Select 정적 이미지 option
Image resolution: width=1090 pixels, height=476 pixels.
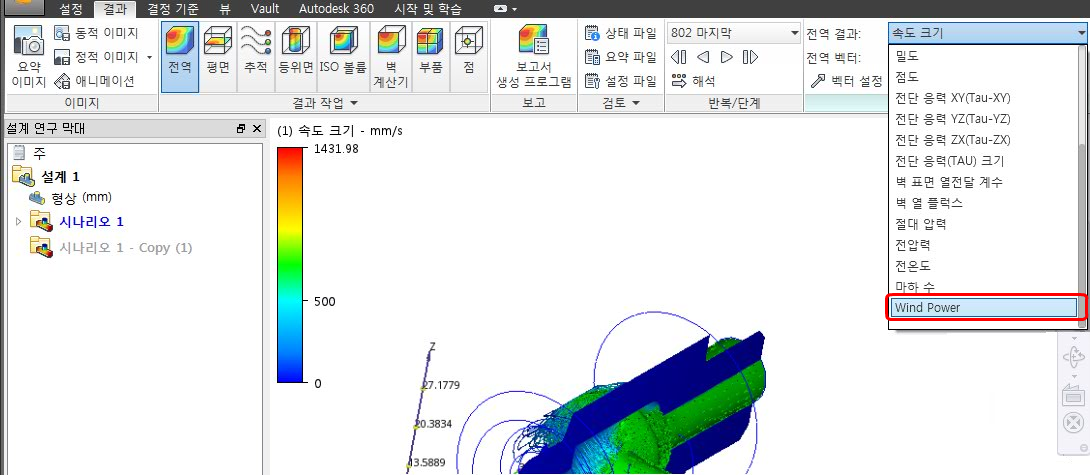click(x=96, y=57)
